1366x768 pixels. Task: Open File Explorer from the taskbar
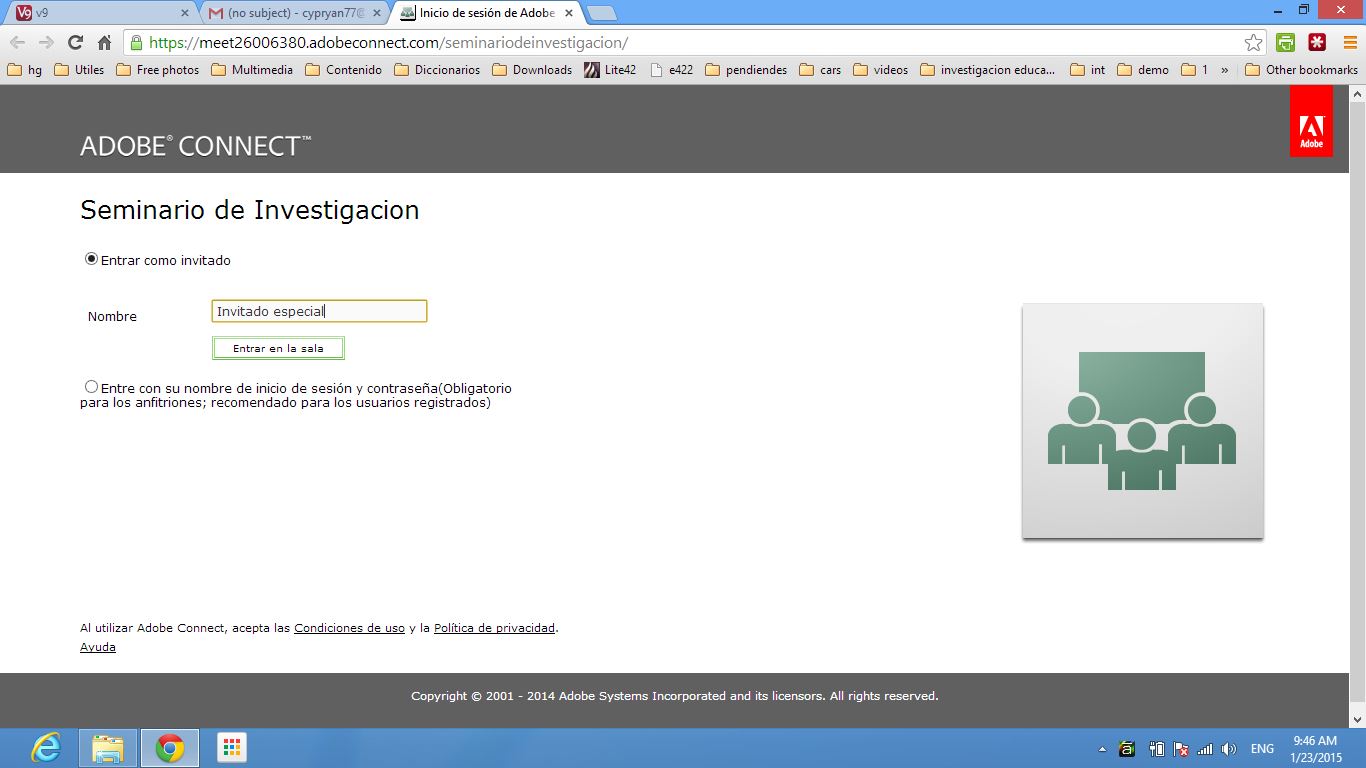[x=108, y=748]
